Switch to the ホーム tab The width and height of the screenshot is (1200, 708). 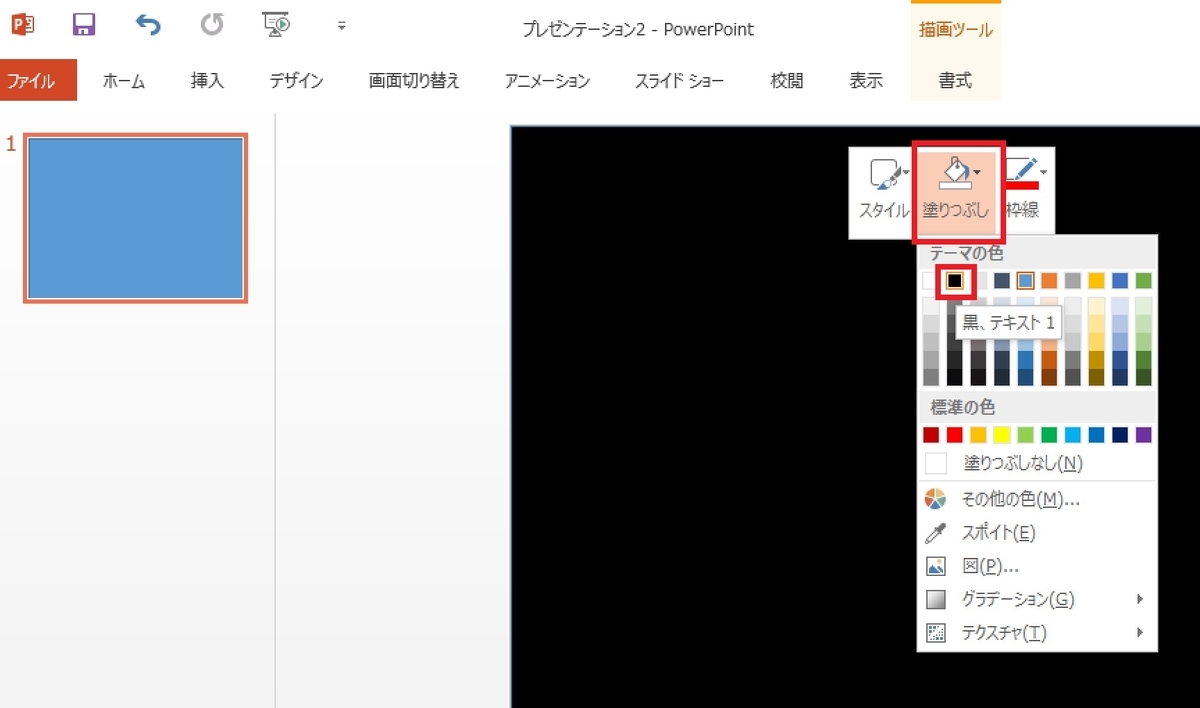124,81
